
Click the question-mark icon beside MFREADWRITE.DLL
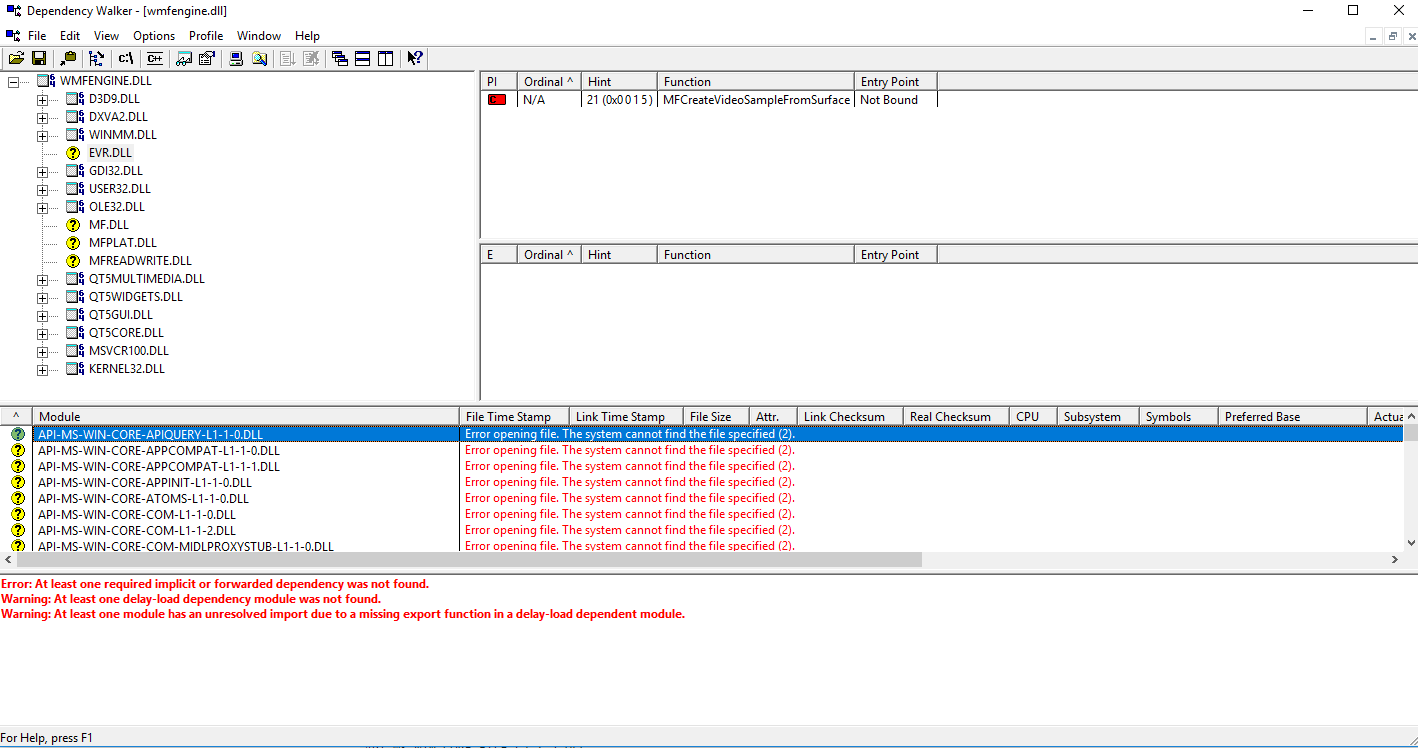tap(73, 261)
